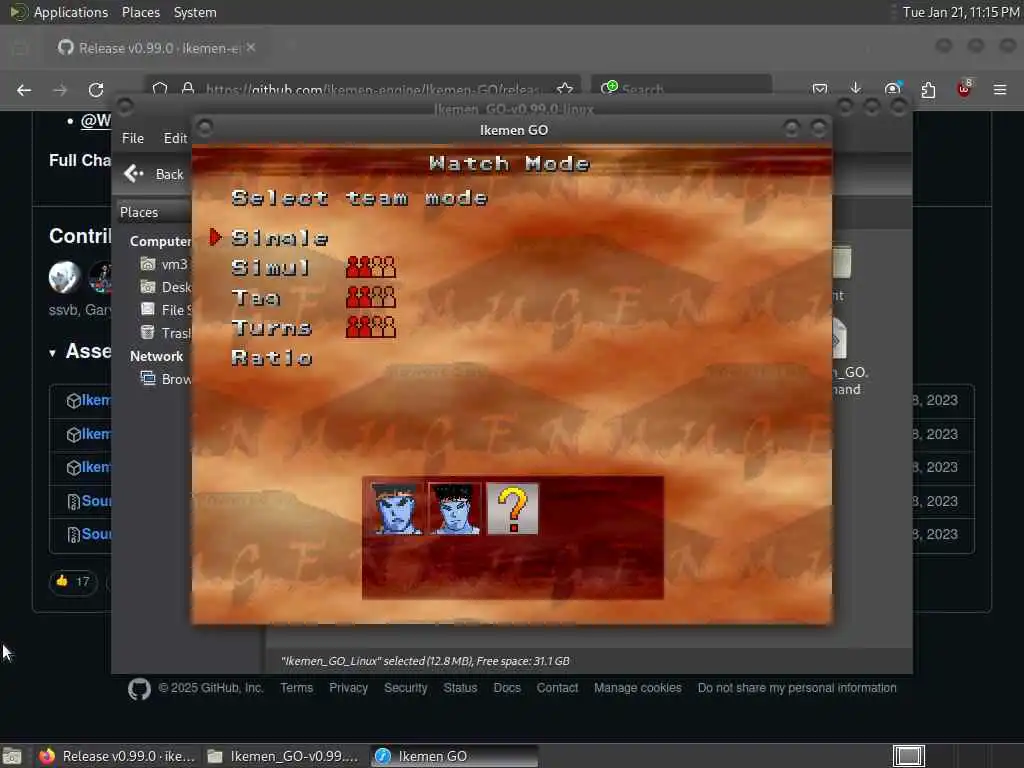This screenshot has width=1024, height=768.
Task: Click the Firefox account icon
Action: tap(892, 89)
